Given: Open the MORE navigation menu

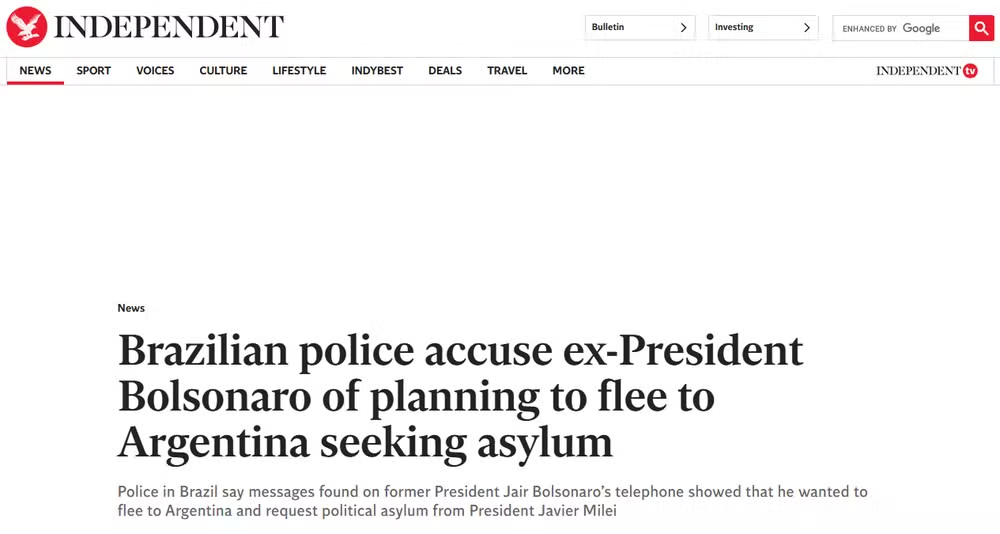Looking at the screenshot, I should point(568,71).
